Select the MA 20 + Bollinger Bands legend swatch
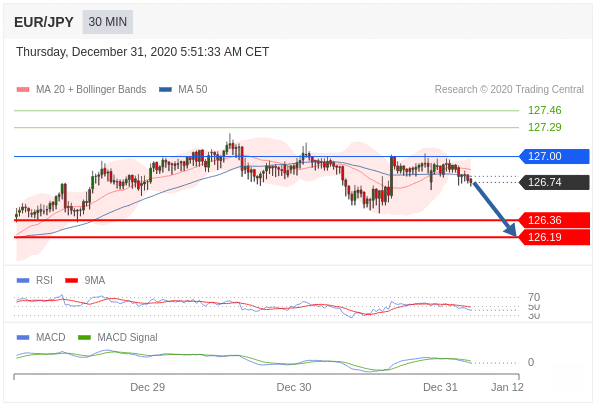596x406 pixels. coord(23,90)
